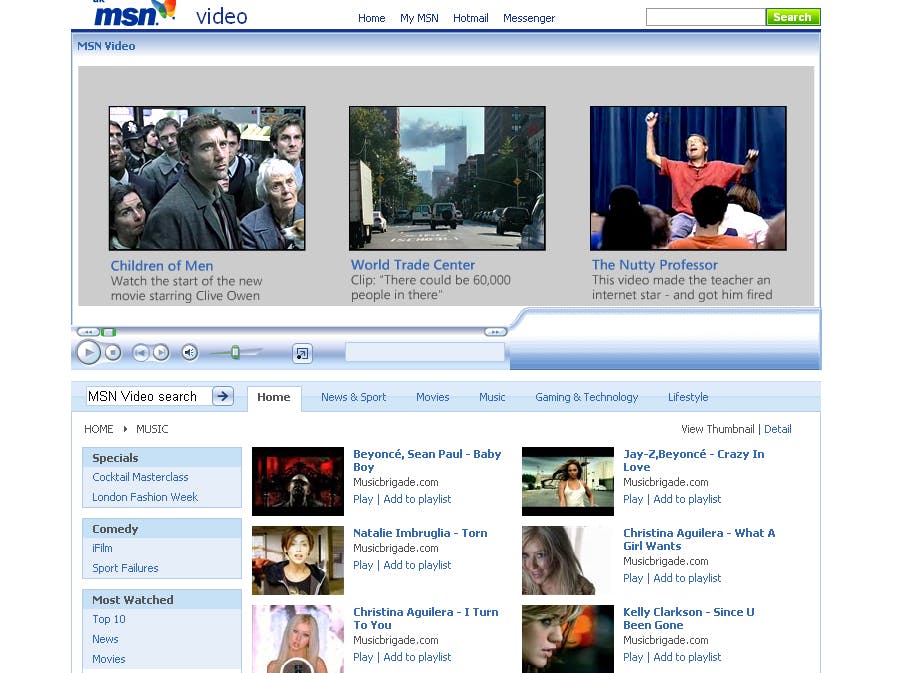Switch to the Gaming & Technology tab
This screenshot has width=897, height=673.
point(586,397)
